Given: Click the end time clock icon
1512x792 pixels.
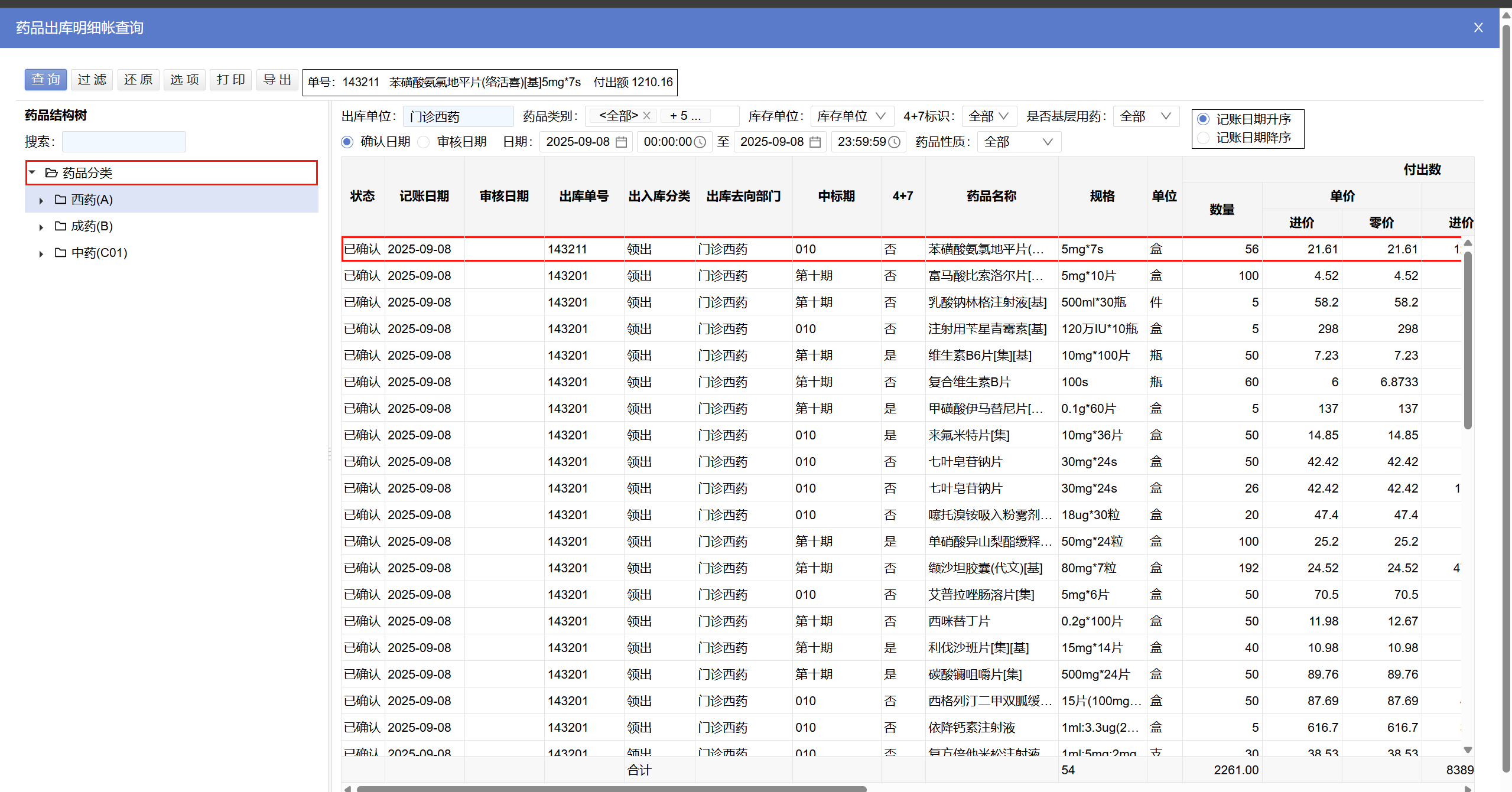Looking at the screenshot, I should [895, 142].
